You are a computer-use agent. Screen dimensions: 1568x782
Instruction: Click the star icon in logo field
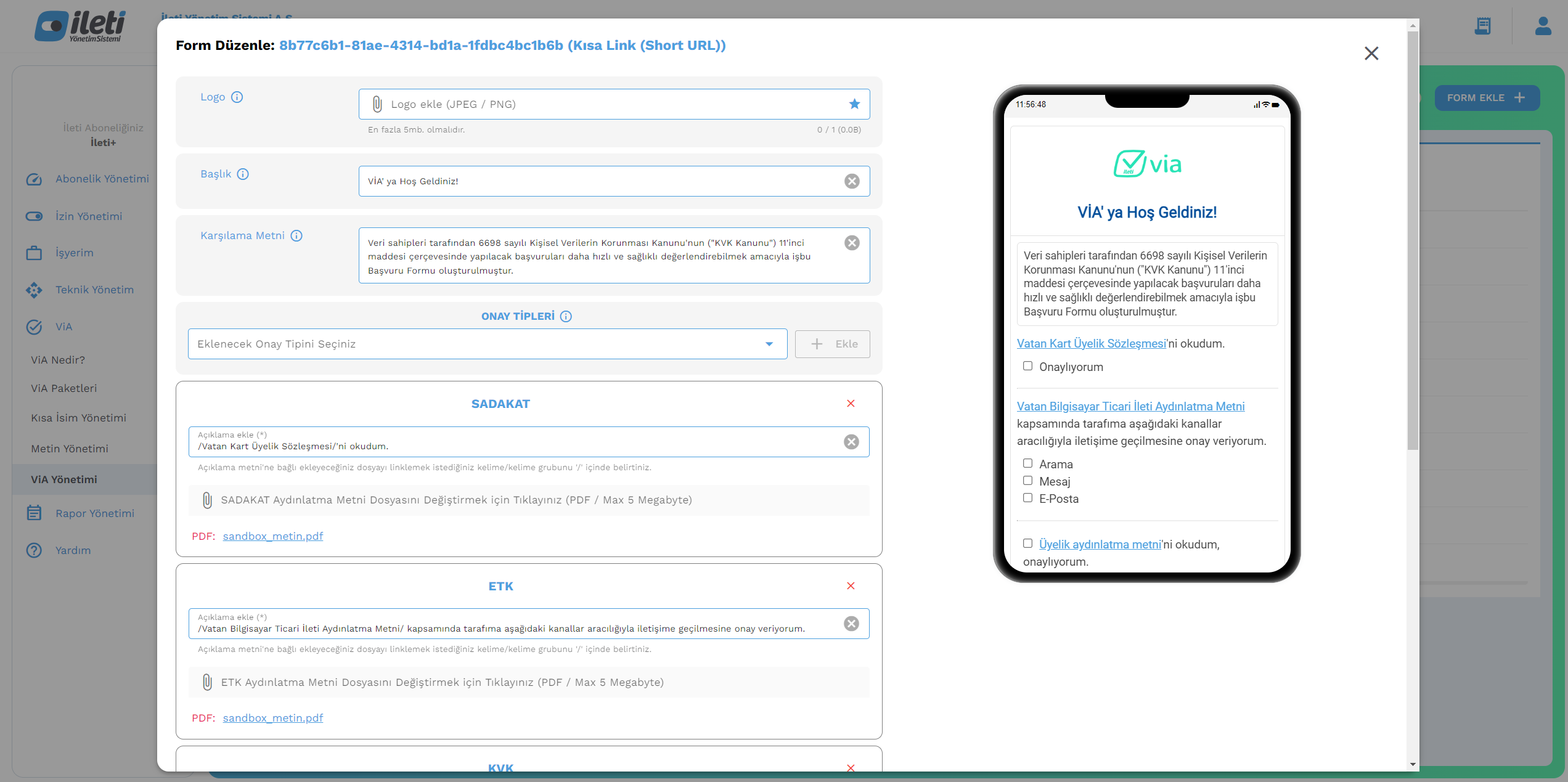(854, 104)
